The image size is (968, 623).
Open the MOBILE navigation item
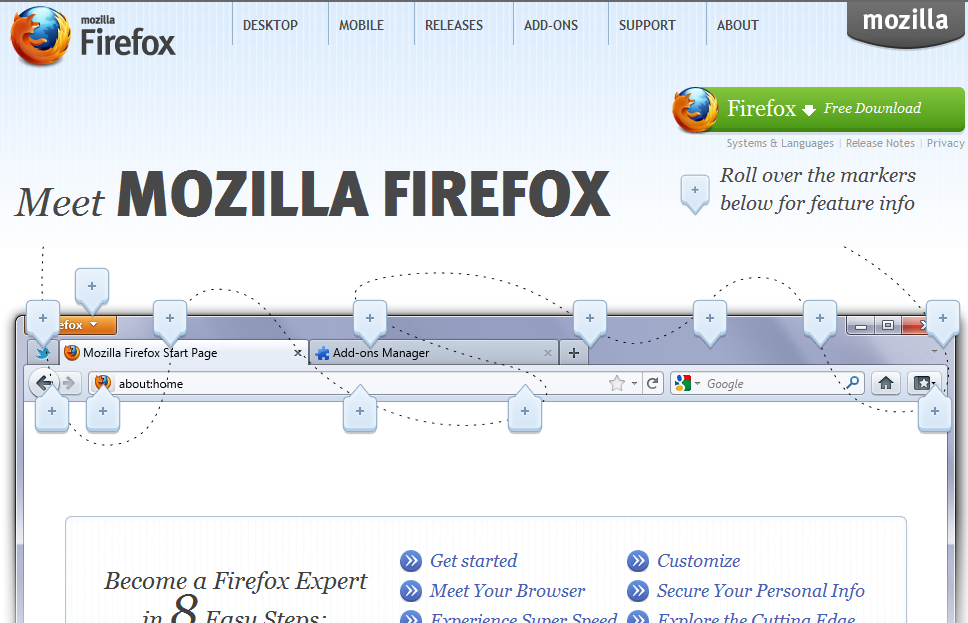[361, 25]
